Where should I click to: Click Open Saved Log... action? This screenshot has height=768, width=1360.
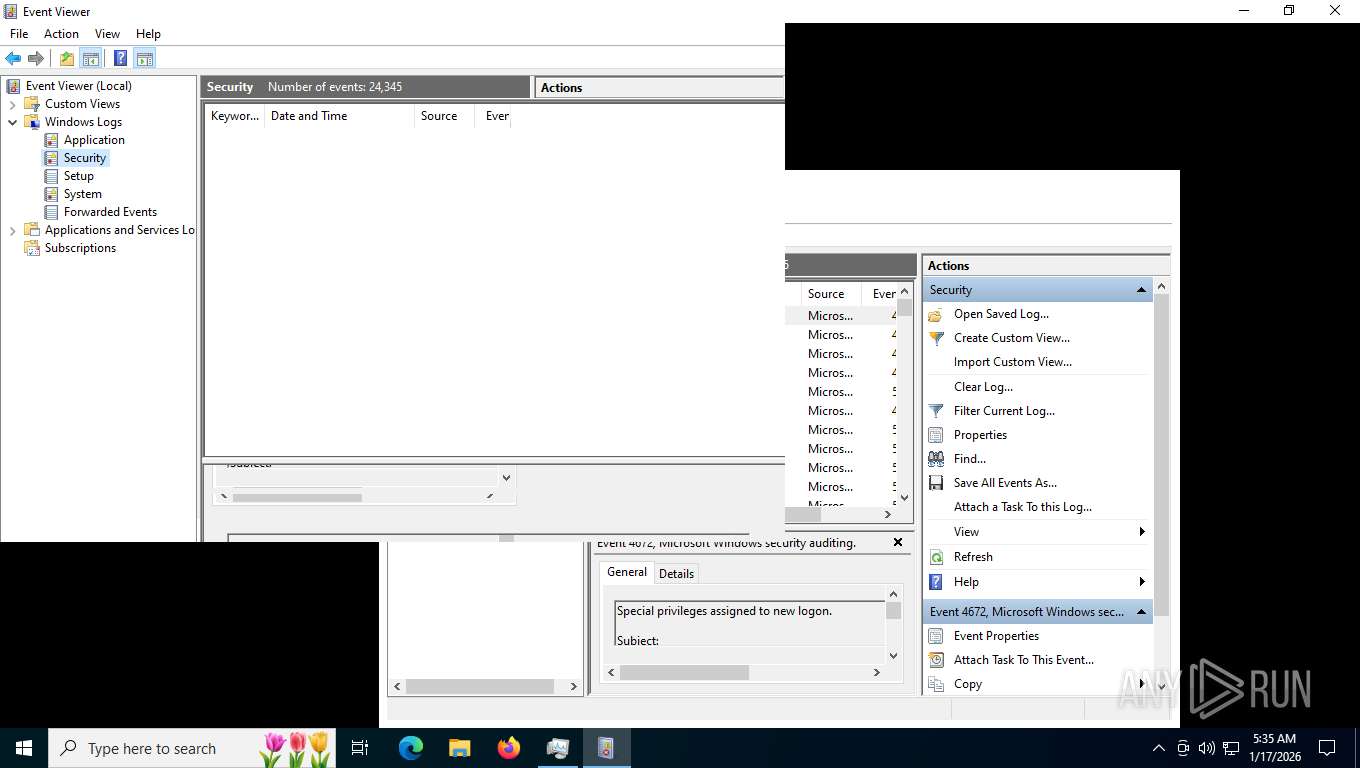click(x=1001, y=314)
